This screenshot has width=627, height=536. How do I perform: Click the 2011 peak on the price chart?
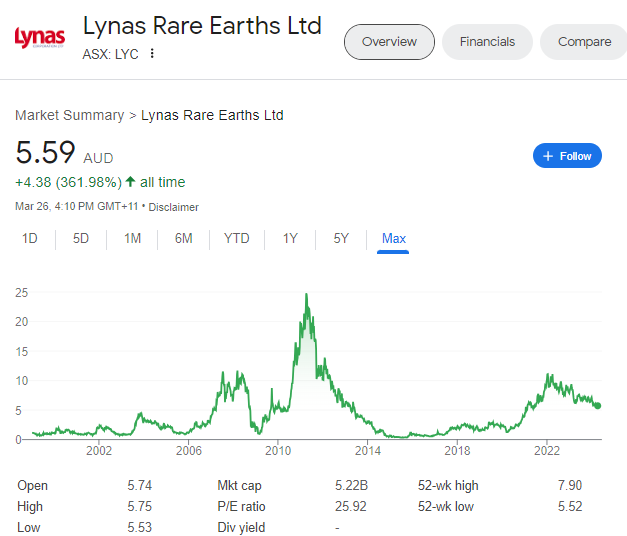(307, 295)
